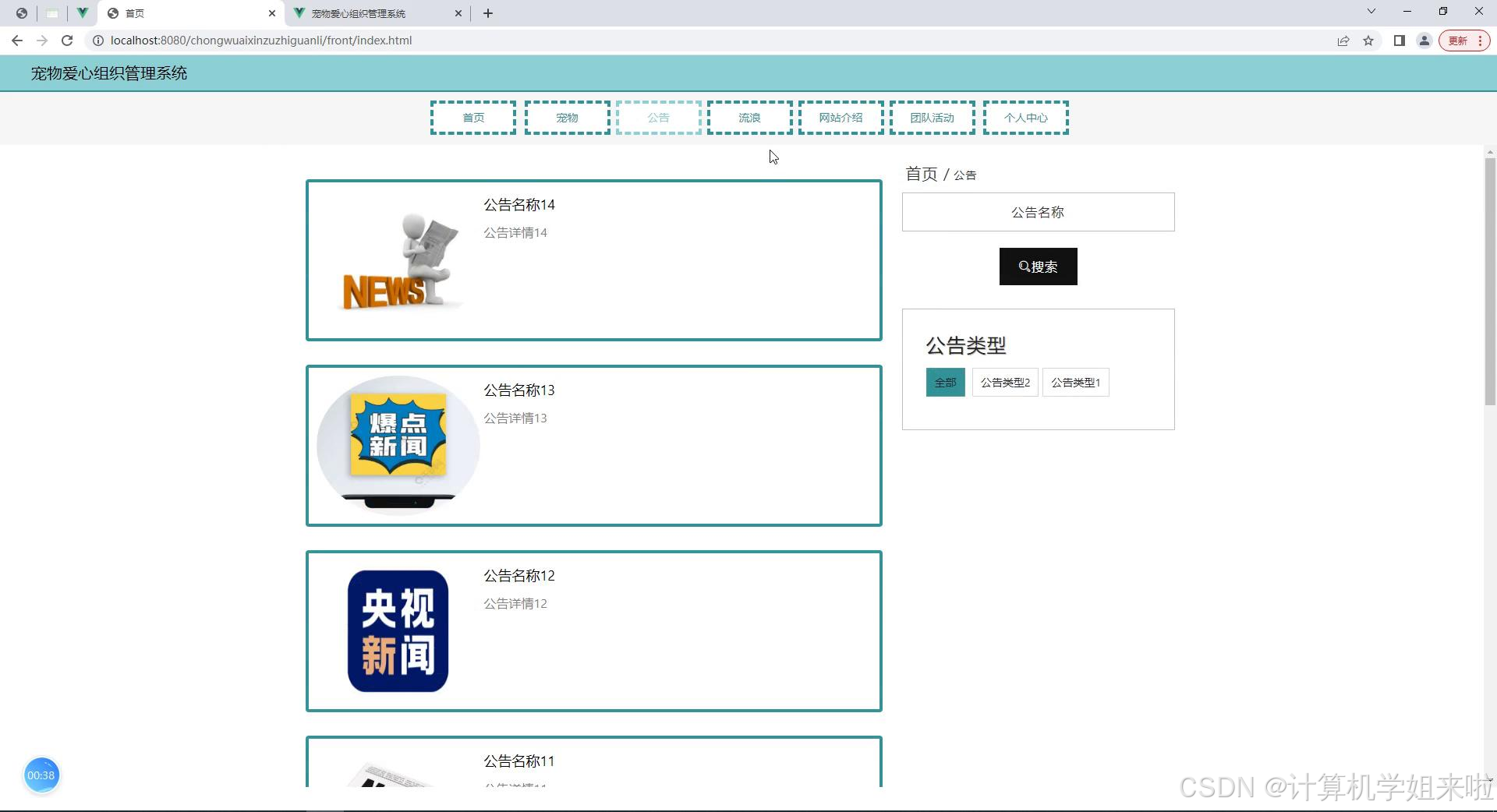Click the 更新 browser update button

tap(1464, 41)
